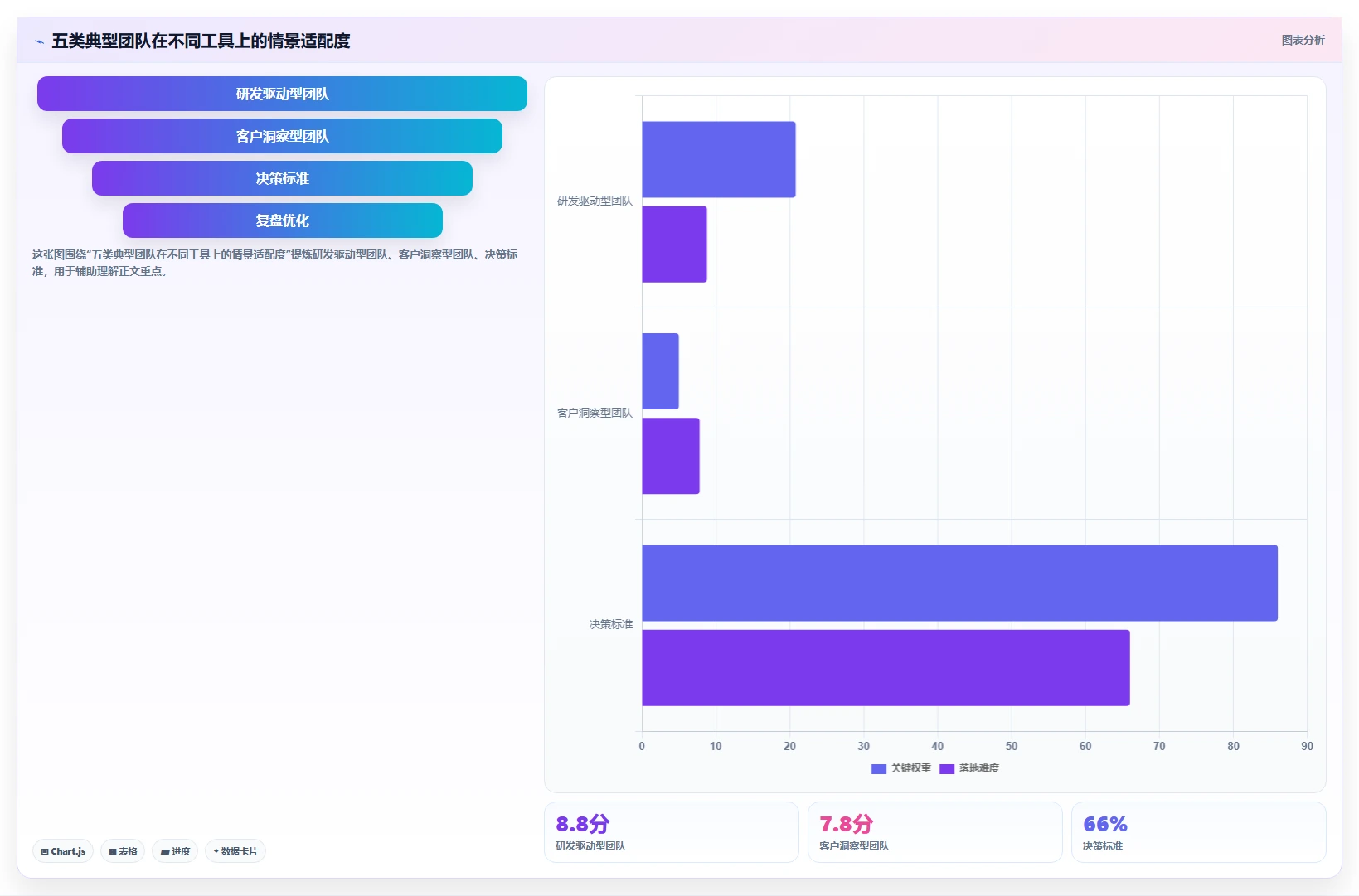Select the 决策标准 funnel bar

(282, 178)
